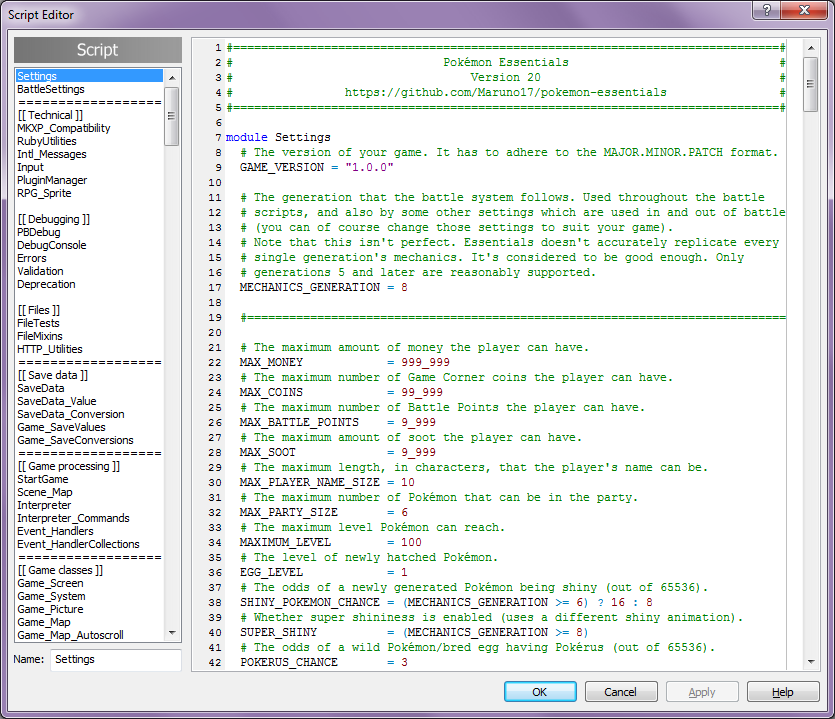Open the SaveData_Conversion script
The image size is (835, 719).
coord(71,414)
